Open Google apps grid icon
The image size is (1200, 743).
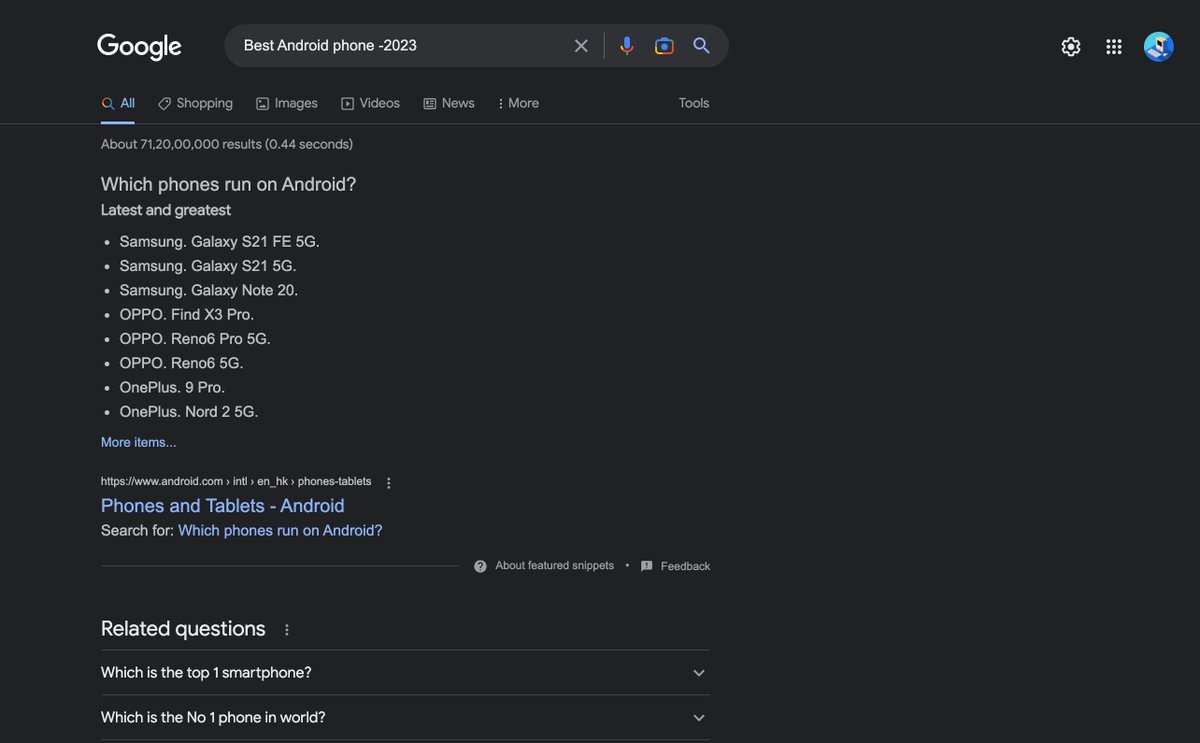(1114, 47)
